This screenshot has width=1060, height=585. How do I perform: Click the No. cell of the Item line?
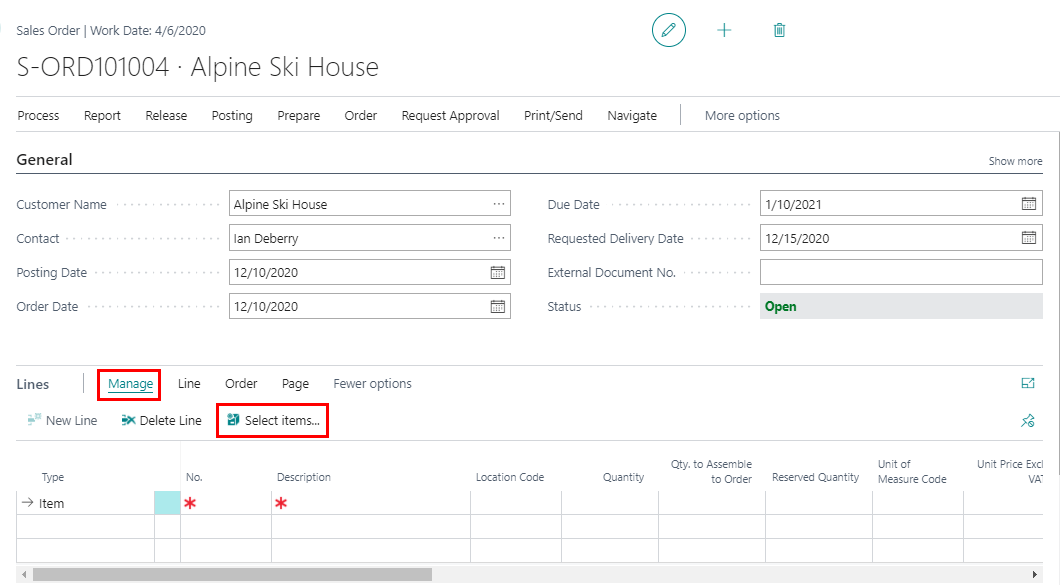tap(226, 503)
